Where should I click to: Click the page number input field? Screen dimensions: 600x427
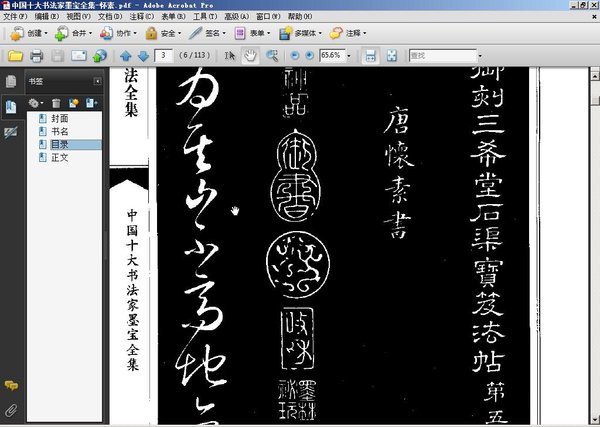163,55
